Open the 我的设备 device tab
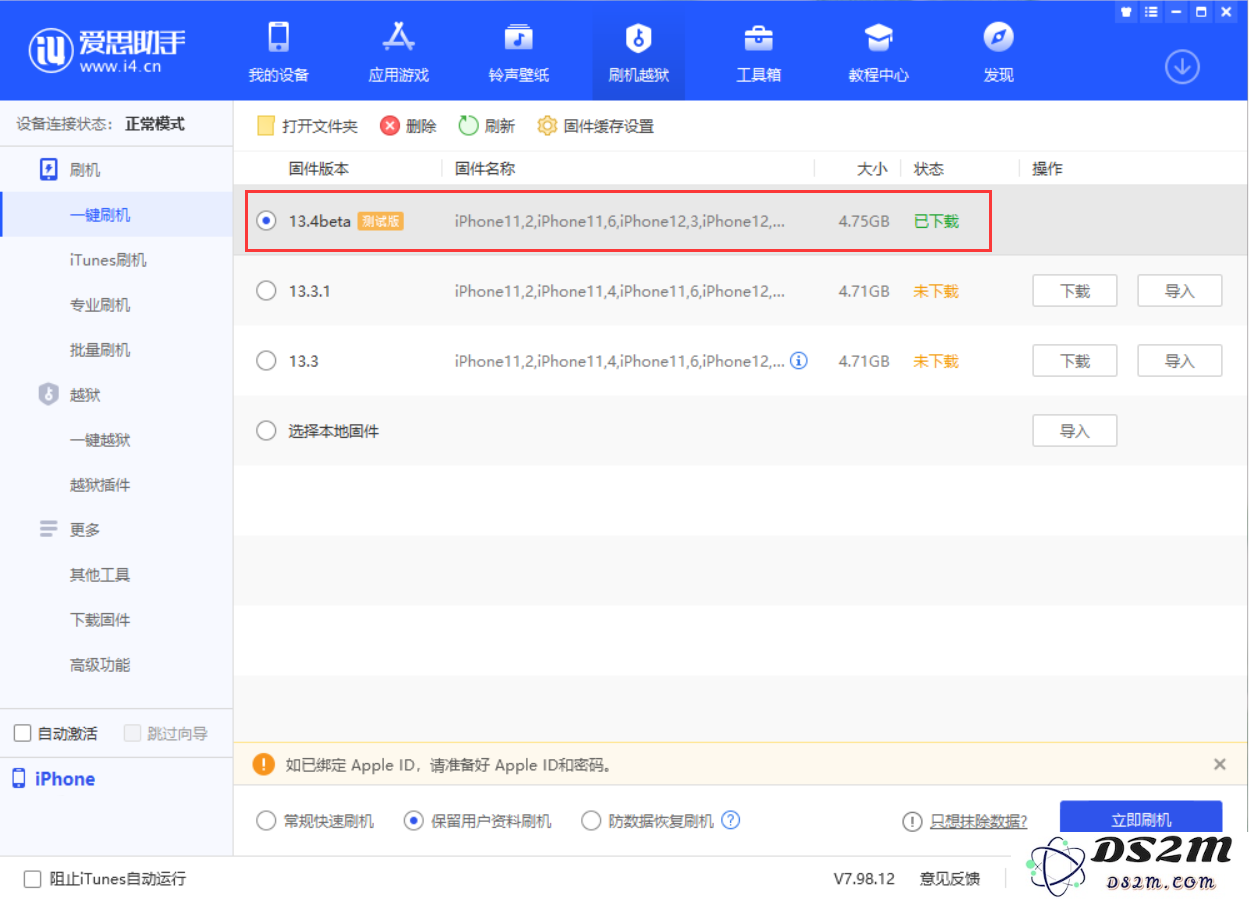Screen dimensions: 1249x900 278,52
